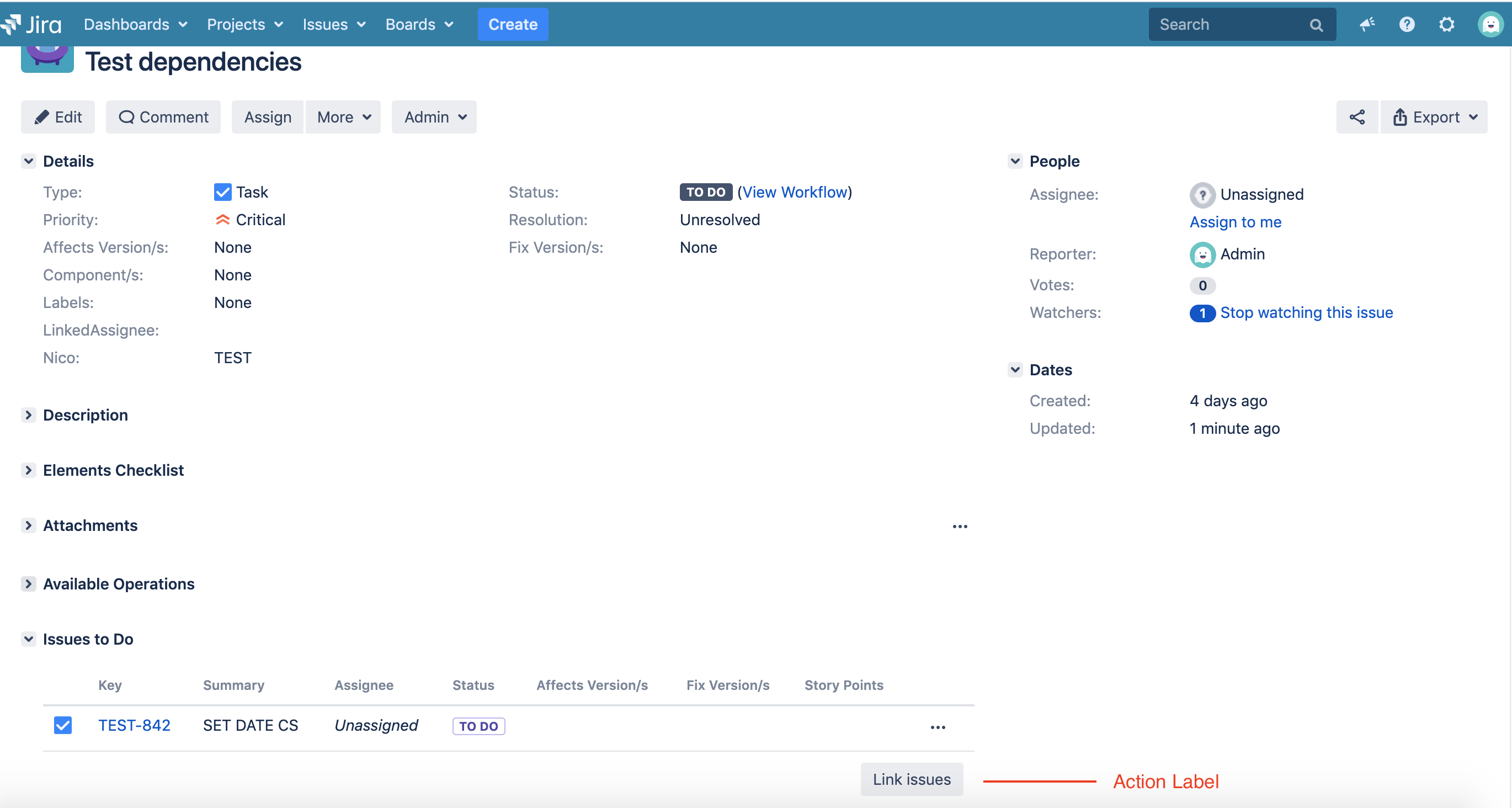Click the Search input field

[1227, 24]
